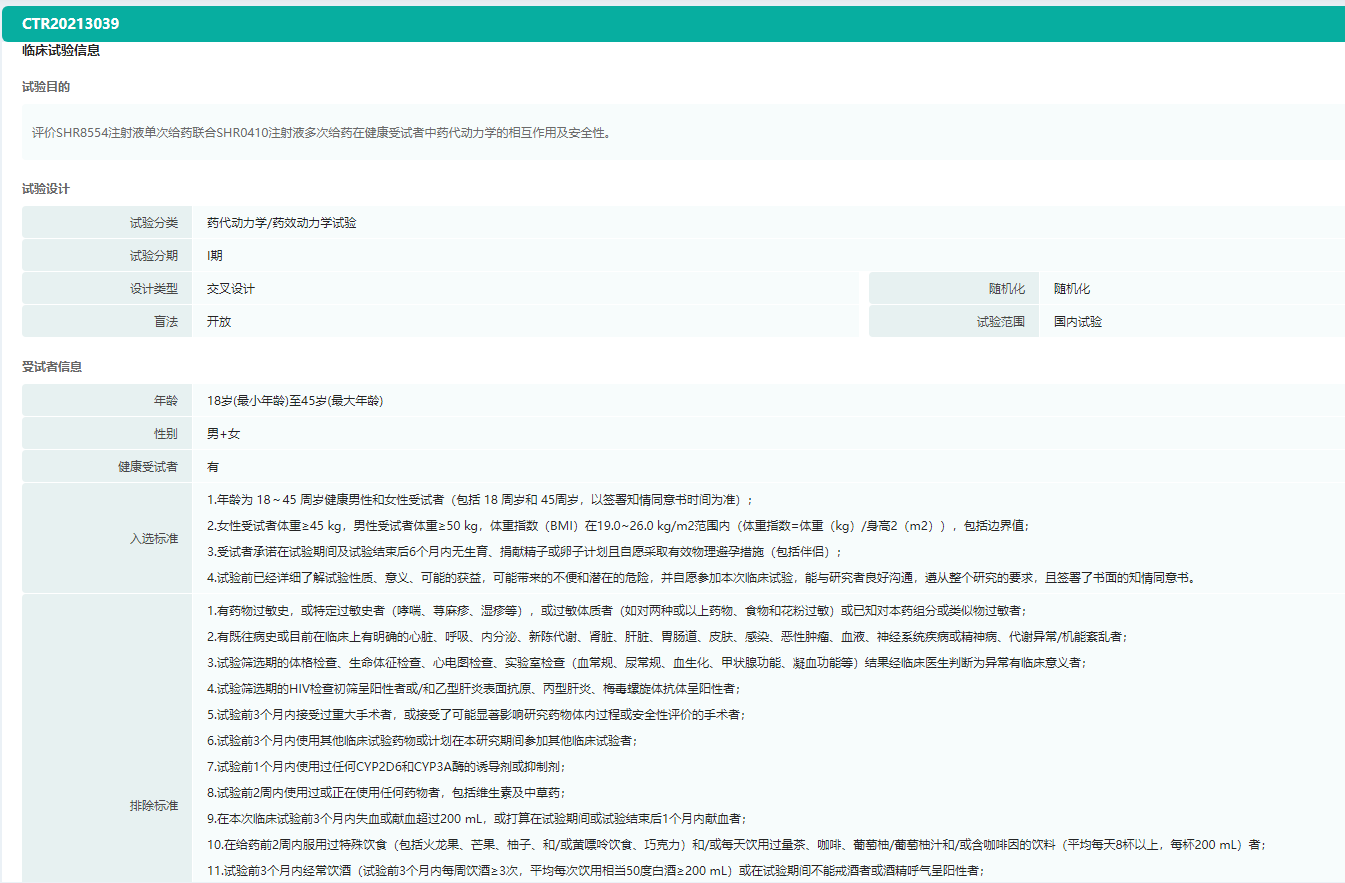Click the 开放 blinding value
The height and width of the screenshot is (883, 1345).
click(x=219, y=322)
